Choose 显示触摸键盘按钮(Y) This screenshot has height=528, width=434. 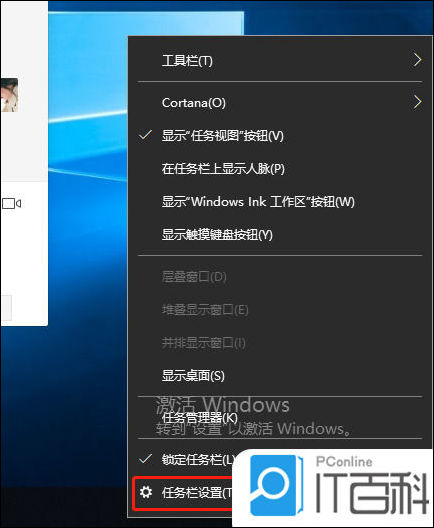click(280, 235)
